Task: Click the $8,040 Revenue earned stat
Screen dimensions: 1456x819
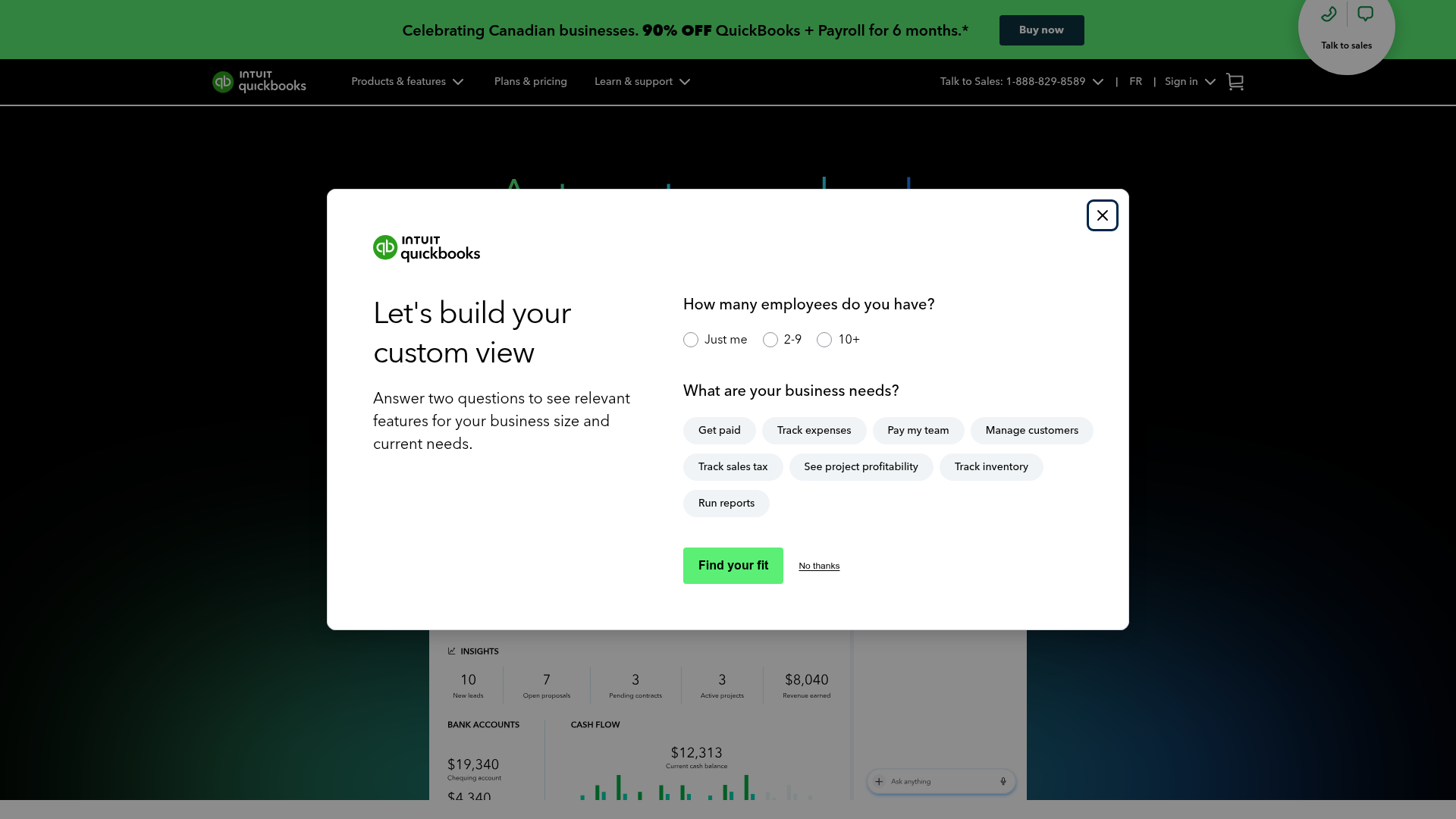Action: click(x=806, y=685)
